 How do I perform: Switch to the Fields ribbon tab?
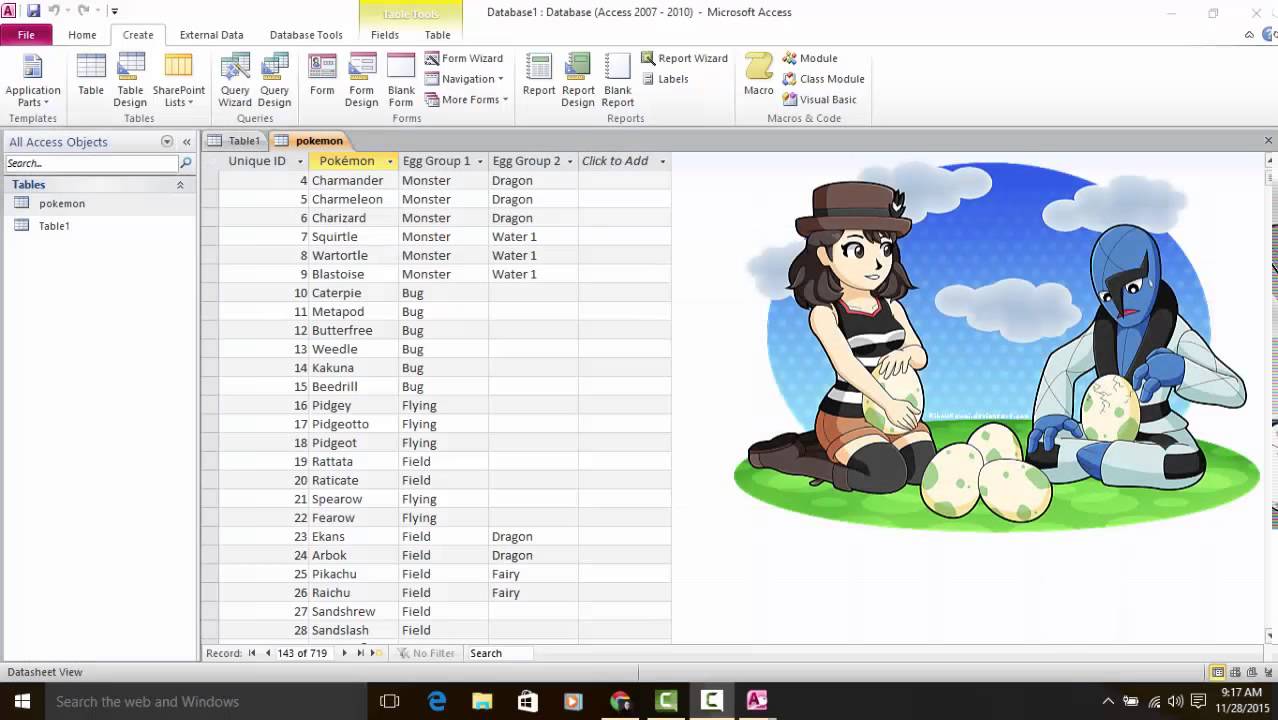click(385, 35)
